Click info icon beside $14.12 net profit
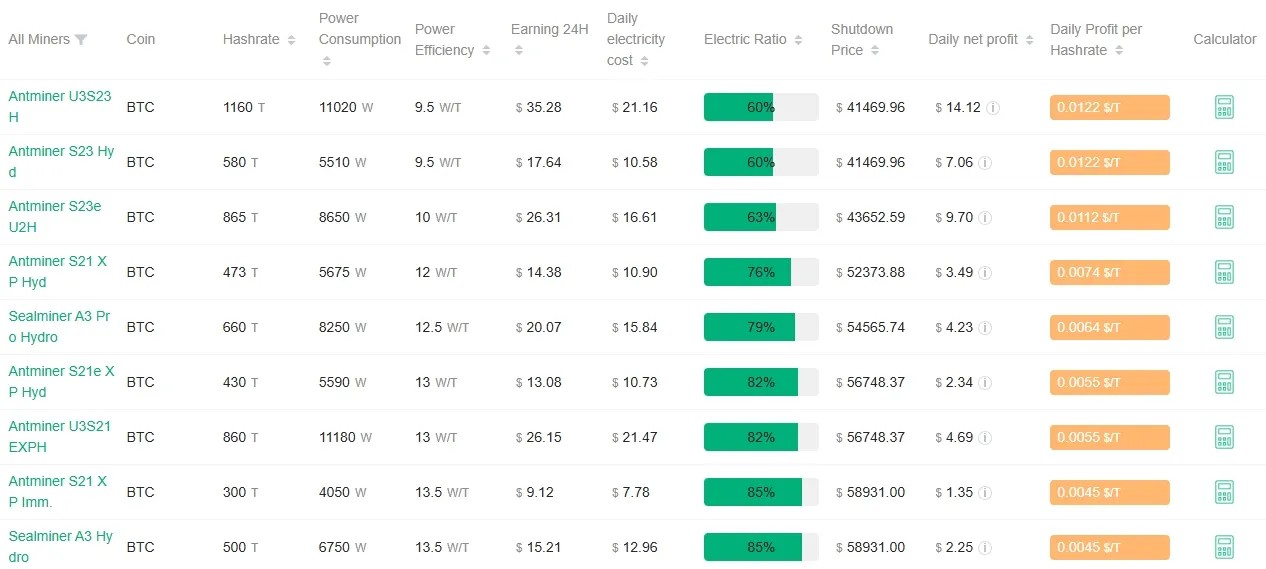The height and width of the screenshot is (569, 1266). pos(993,108)
